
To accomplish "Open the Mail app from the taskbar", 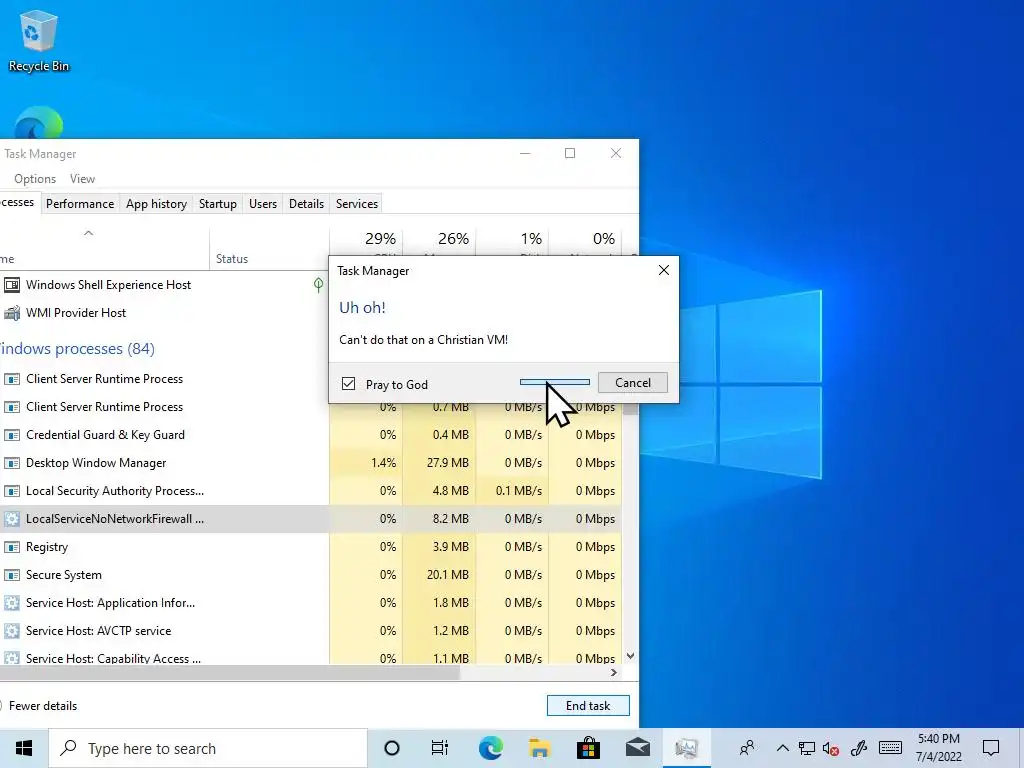I will click(x=637, y=748).
